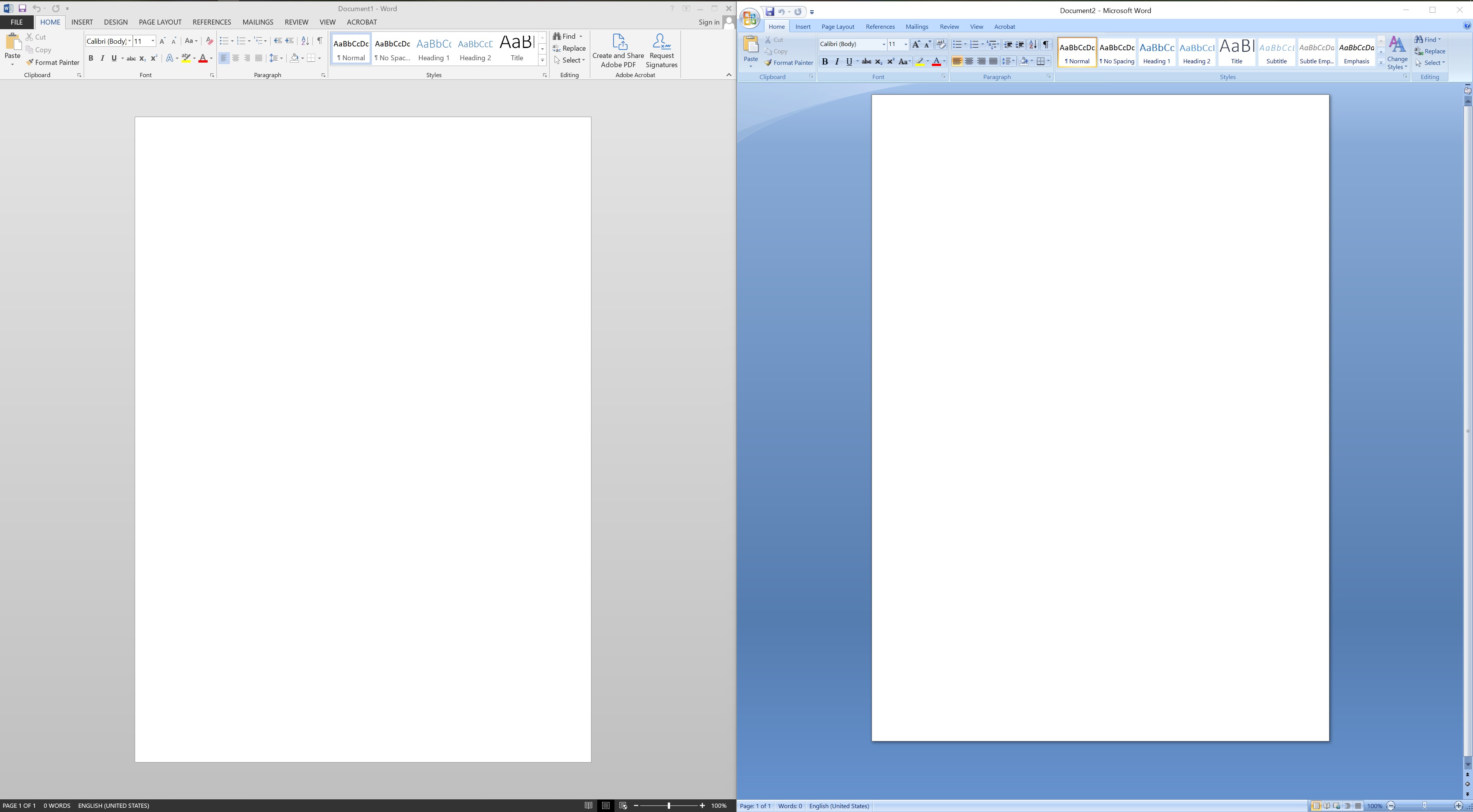Click Increase Indent icon in Document2

(x=1020, y=45)
